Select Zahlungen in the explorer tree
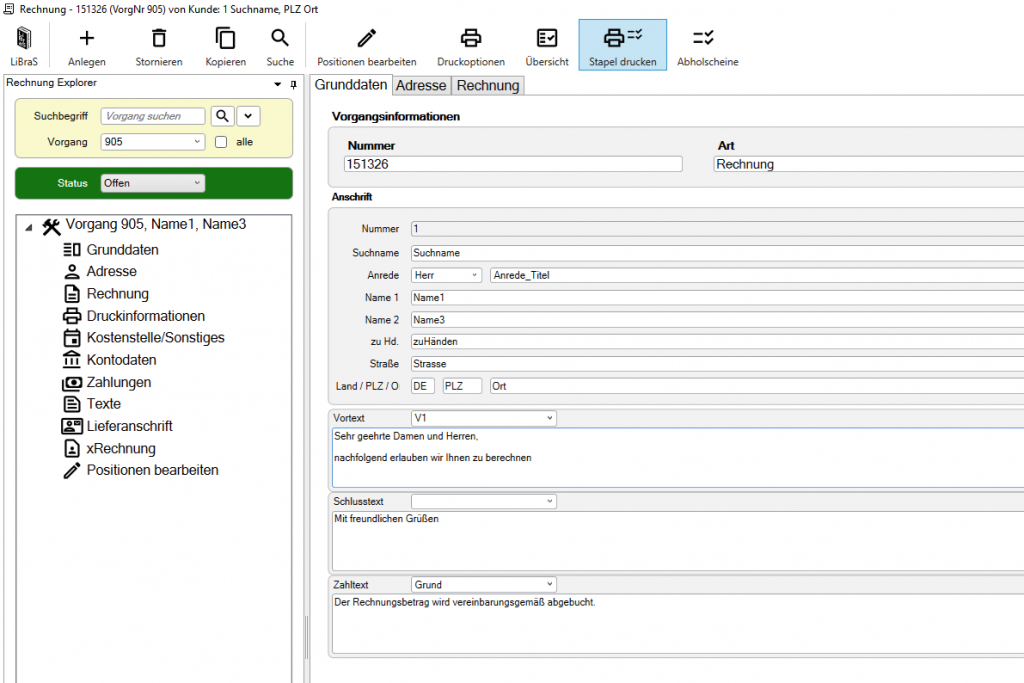The width and height of the screenshot is (1024, 683). pyautogui.click(x=119, y=382)
